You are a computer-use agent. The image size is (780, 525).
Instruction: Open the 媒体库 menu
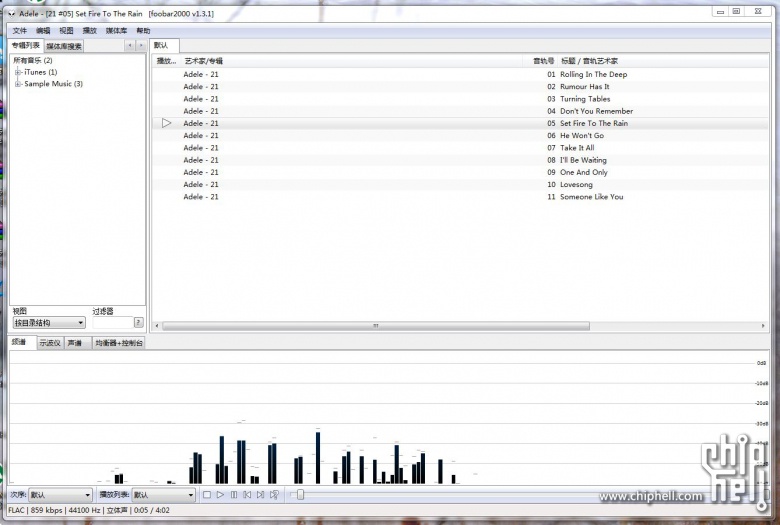coord(116,31)
